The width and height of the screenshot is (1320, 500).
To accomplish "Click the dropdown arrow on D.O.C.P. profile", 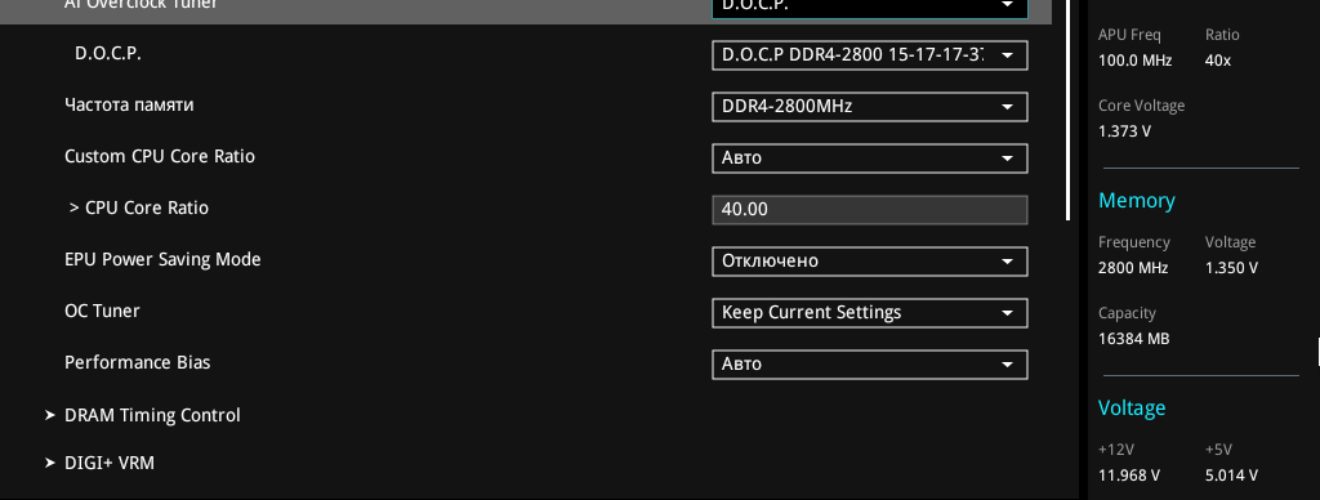I will pos(1007,56).
